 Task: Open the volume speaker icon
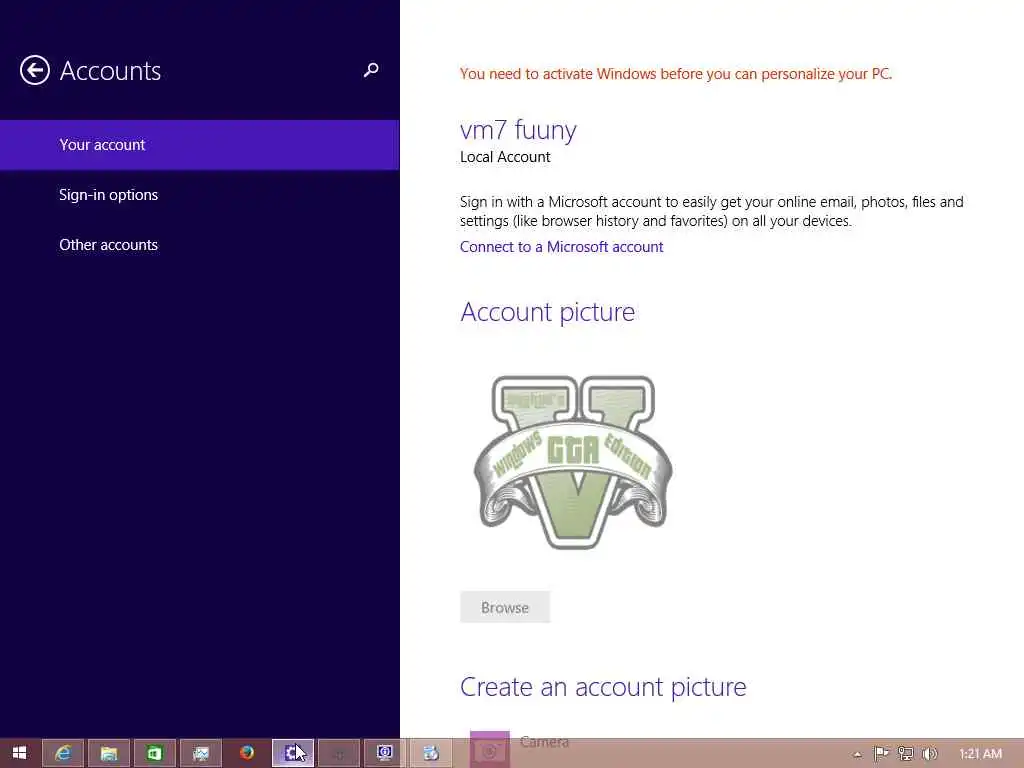tap(929, 754)
